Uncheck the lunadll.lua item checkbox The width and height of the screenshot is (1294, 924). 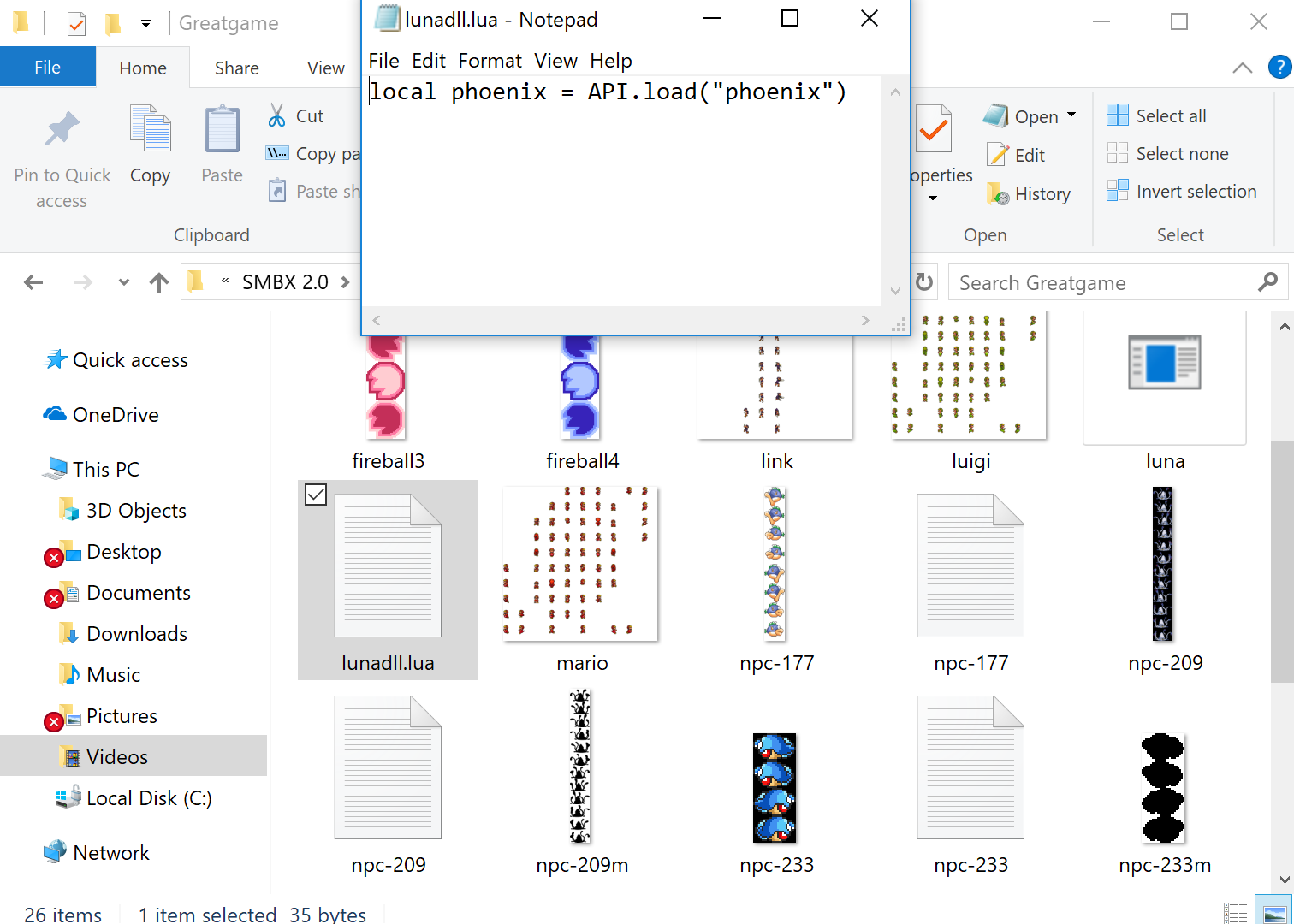[x=316, y=495]
